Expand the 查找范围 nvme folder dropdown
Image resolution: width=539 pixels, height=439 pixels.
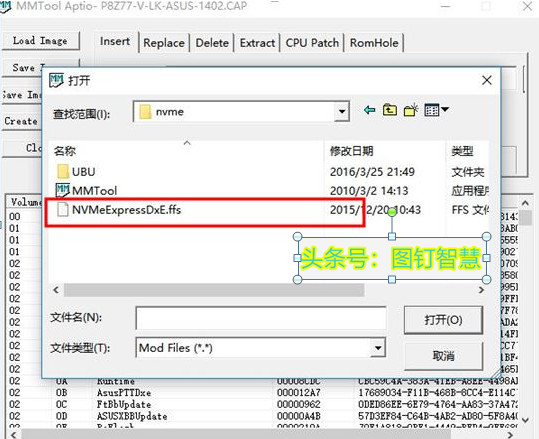point(342,111)
